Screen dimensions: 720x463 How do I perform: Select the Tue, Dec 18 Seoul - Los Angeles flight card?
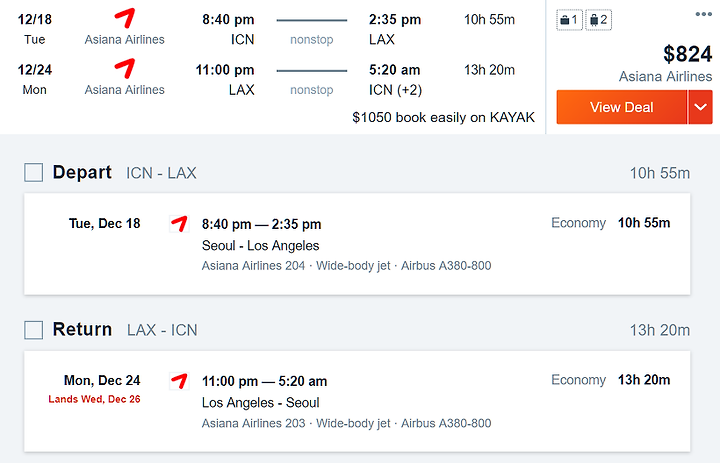pos(357,244)
